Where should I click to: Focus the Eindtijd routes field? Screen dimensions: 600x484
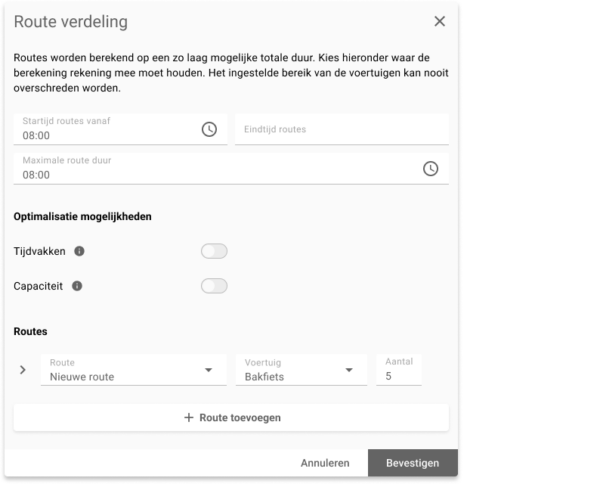342,129
